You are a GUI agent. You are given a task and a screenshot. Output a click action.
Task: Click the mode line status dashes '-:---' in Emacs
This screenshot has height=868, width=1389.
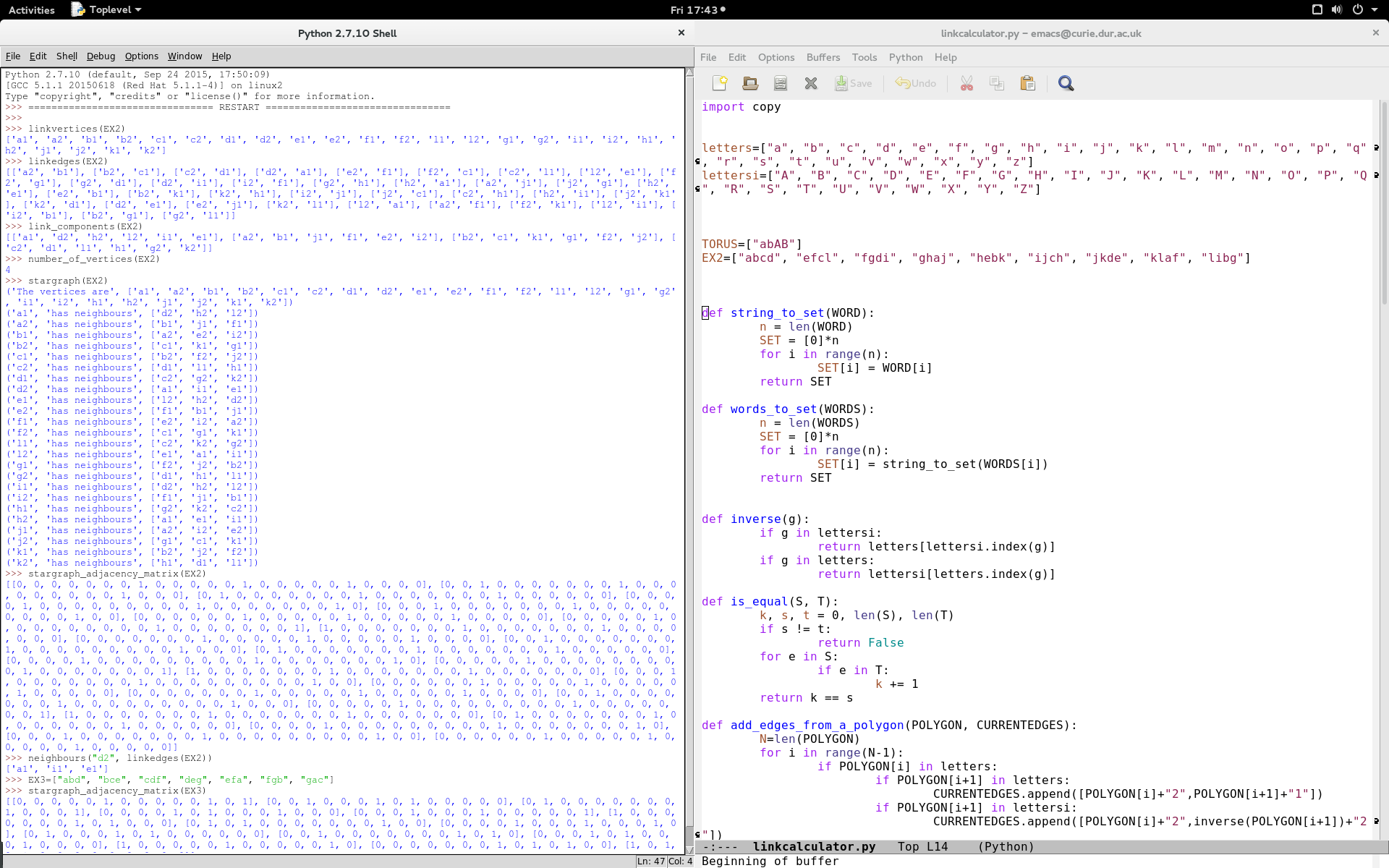click(720, 846)
